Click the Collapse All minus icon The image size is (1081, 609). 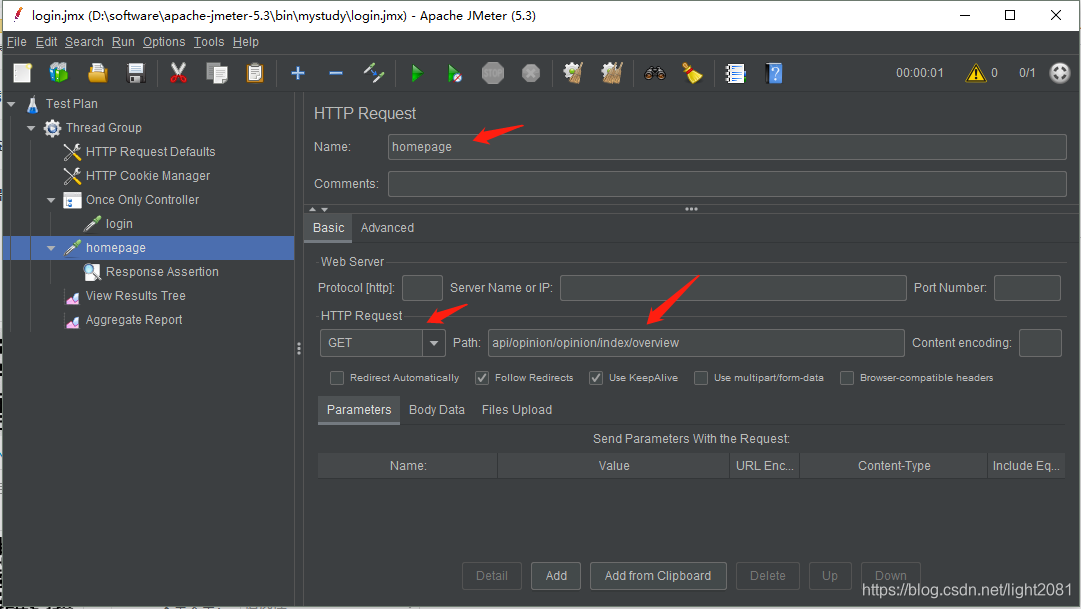tap(336, 73)
